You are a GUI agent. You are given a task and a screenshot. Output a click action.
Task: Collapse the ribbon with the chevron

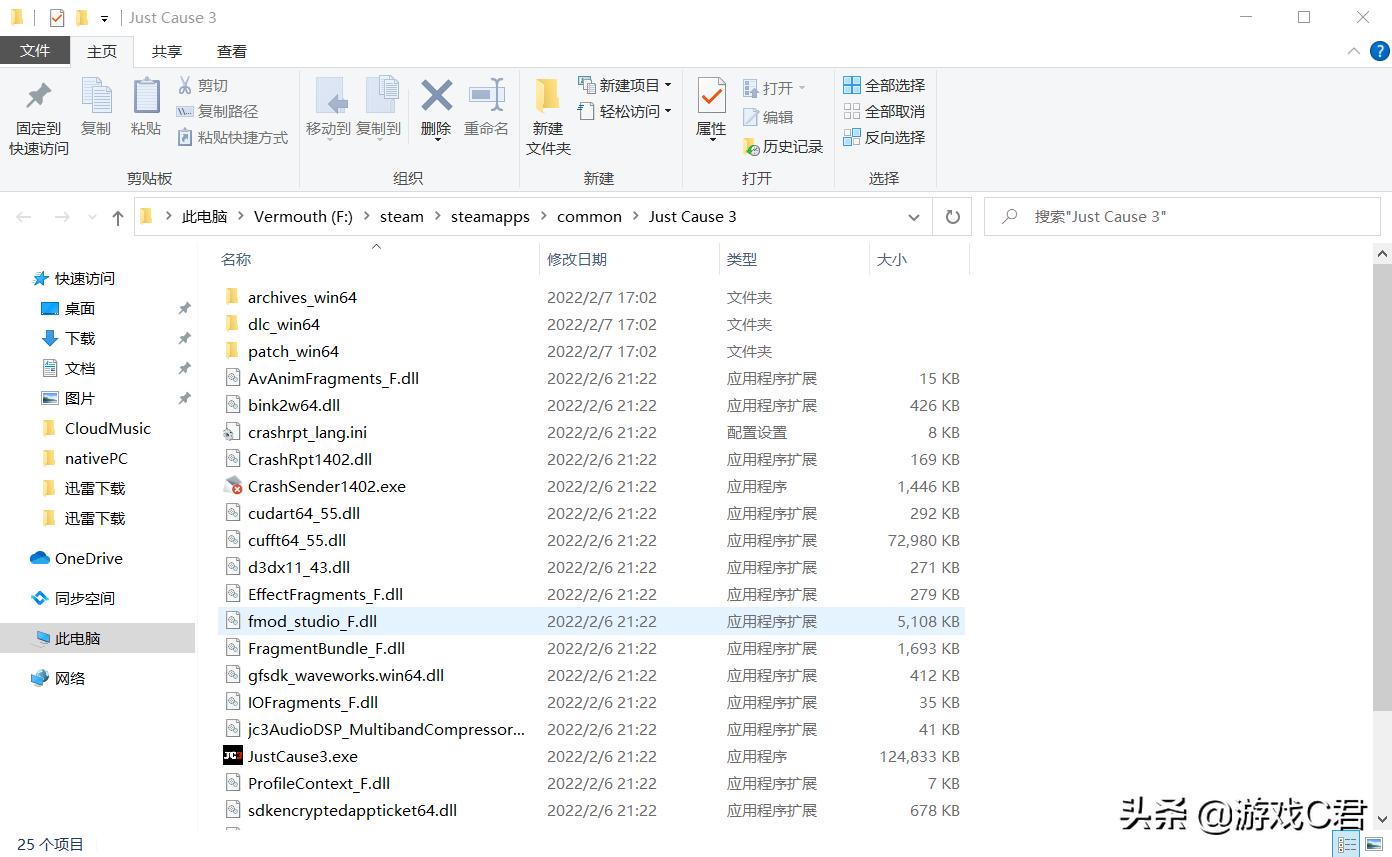tap(1353, 52)
